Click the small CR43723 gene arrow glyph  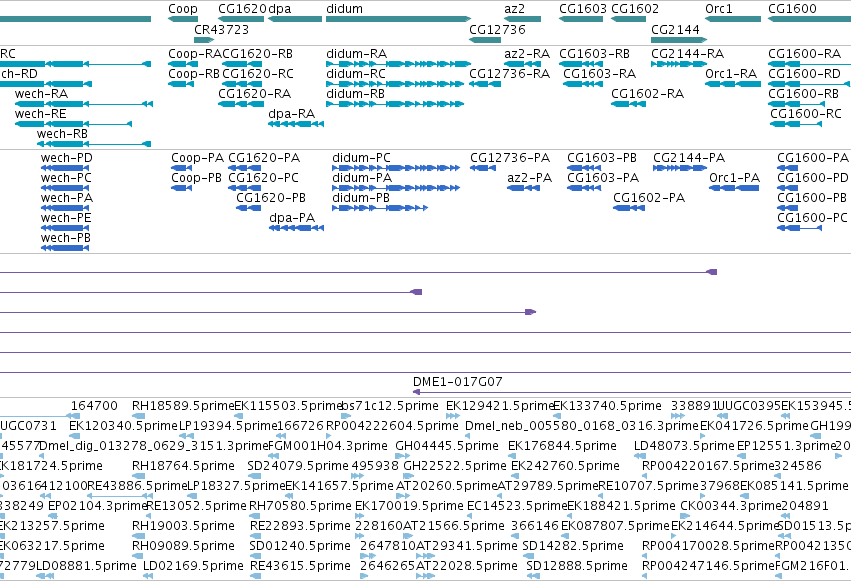(204, 40)
